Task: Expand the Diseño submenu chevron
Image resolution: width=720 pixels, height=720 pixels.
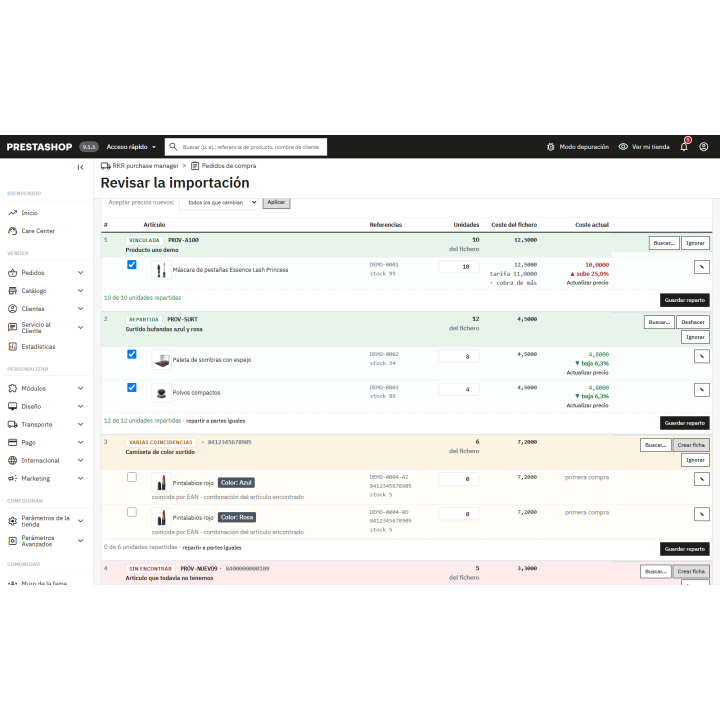Action: click(x=80, y=406)
